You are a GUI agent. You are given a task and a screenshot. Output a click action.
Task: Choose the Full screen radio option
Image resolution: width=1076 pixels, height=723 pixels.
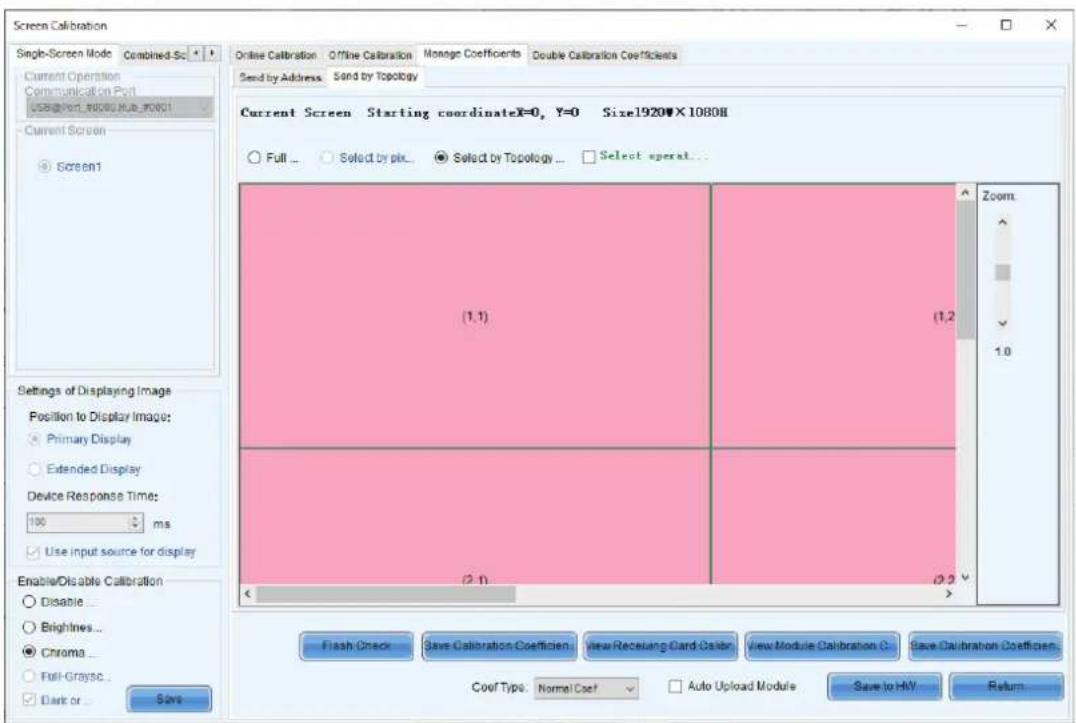tap(254, 158)
